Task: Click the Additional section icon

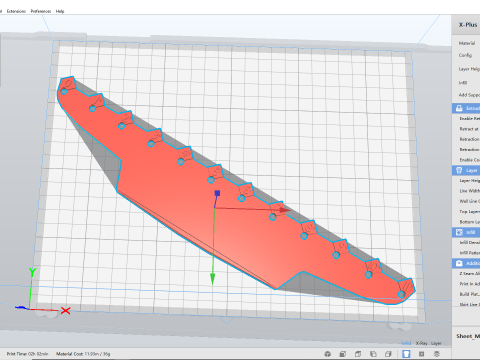Action: pos(459,263)
